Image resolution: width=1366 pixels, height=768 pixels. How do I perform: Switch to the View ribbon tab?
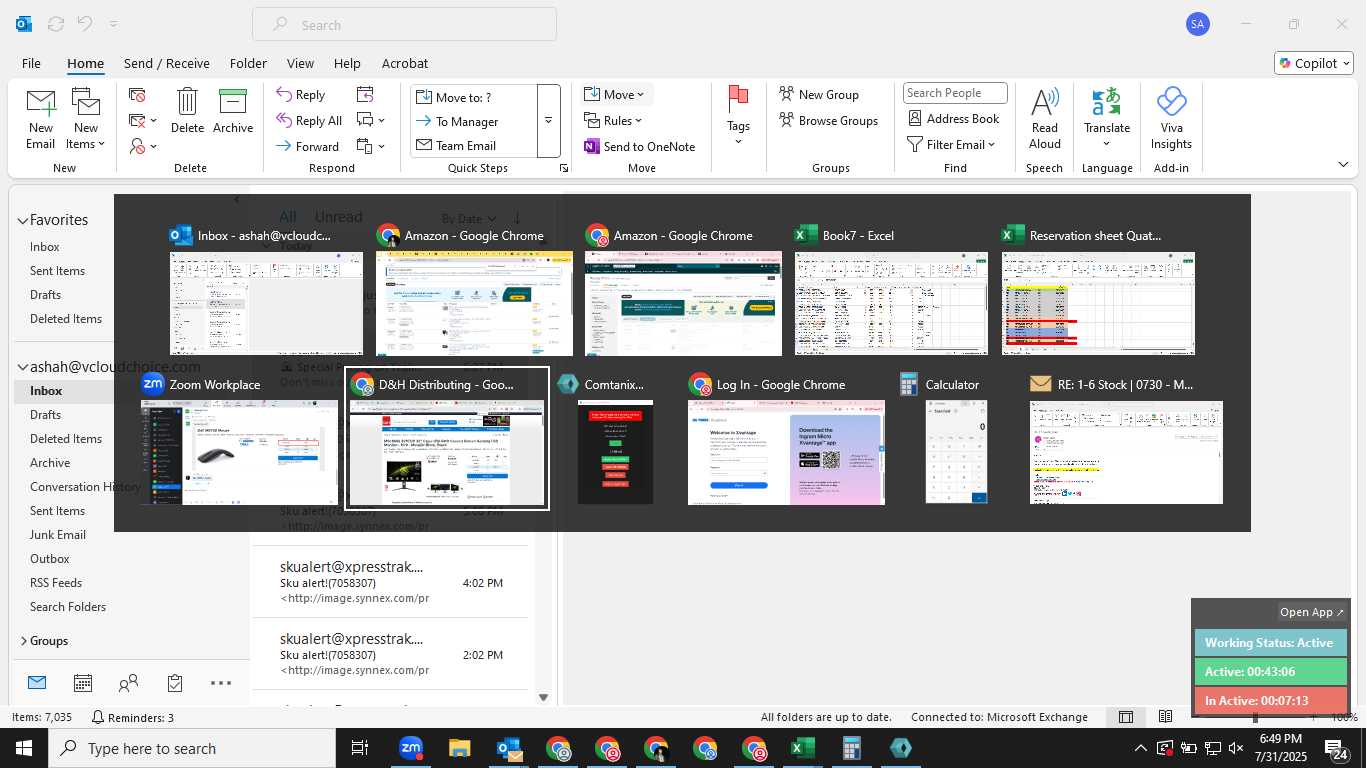point(300,63)
